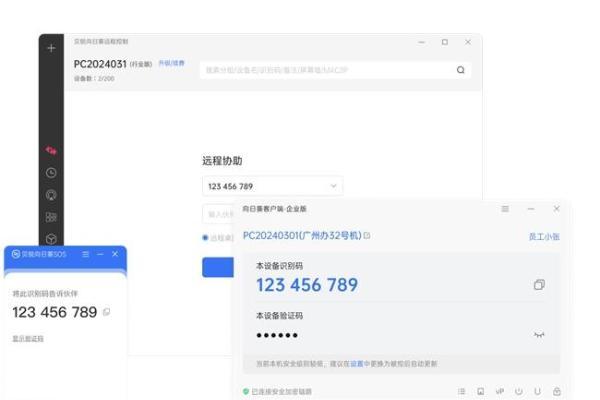
Task: Click the plus icon in the dark sidebar
Action: pyautogui.click(x=51, y=48)
